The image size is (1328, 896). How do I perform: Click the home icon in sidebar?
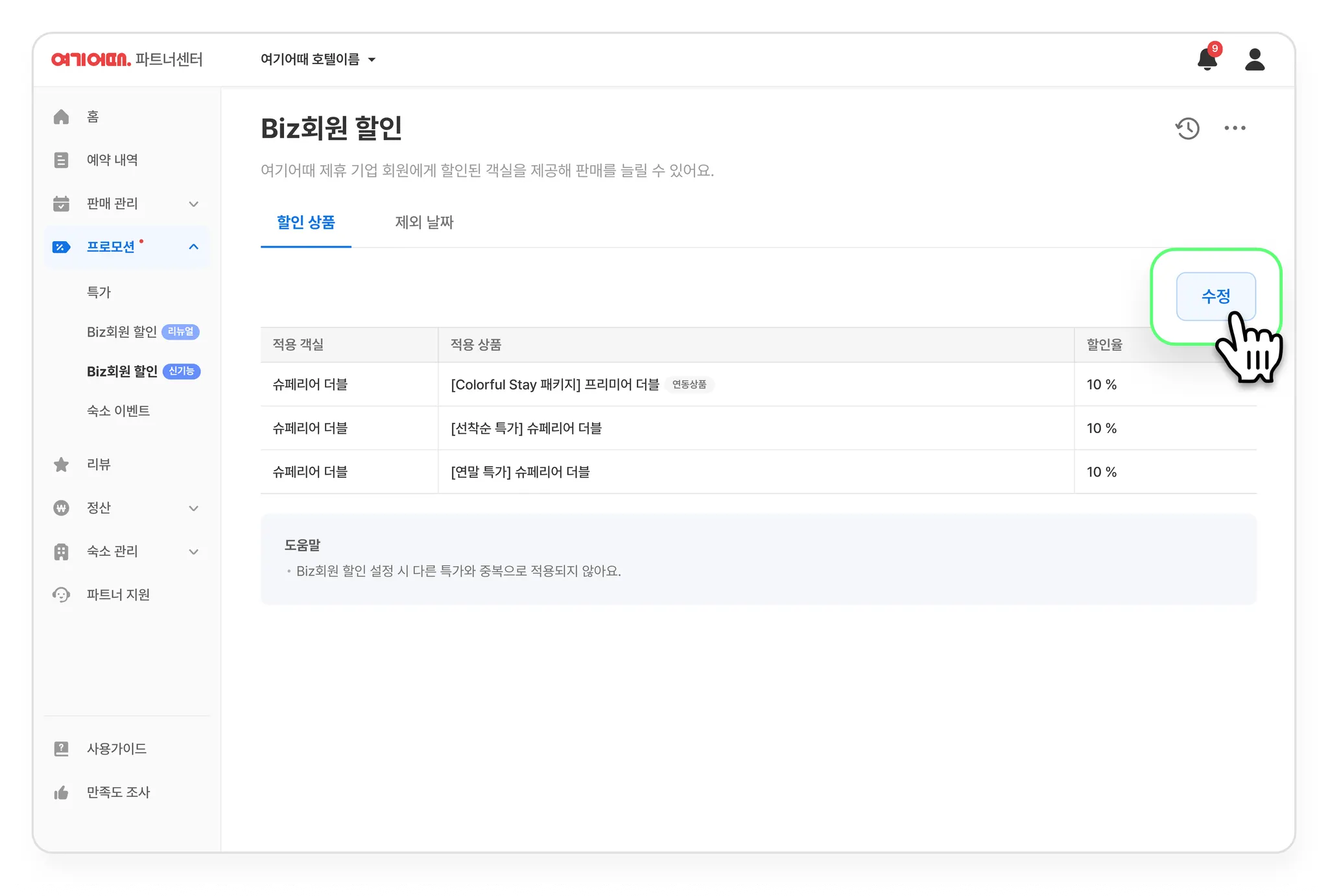coord(61,117)
